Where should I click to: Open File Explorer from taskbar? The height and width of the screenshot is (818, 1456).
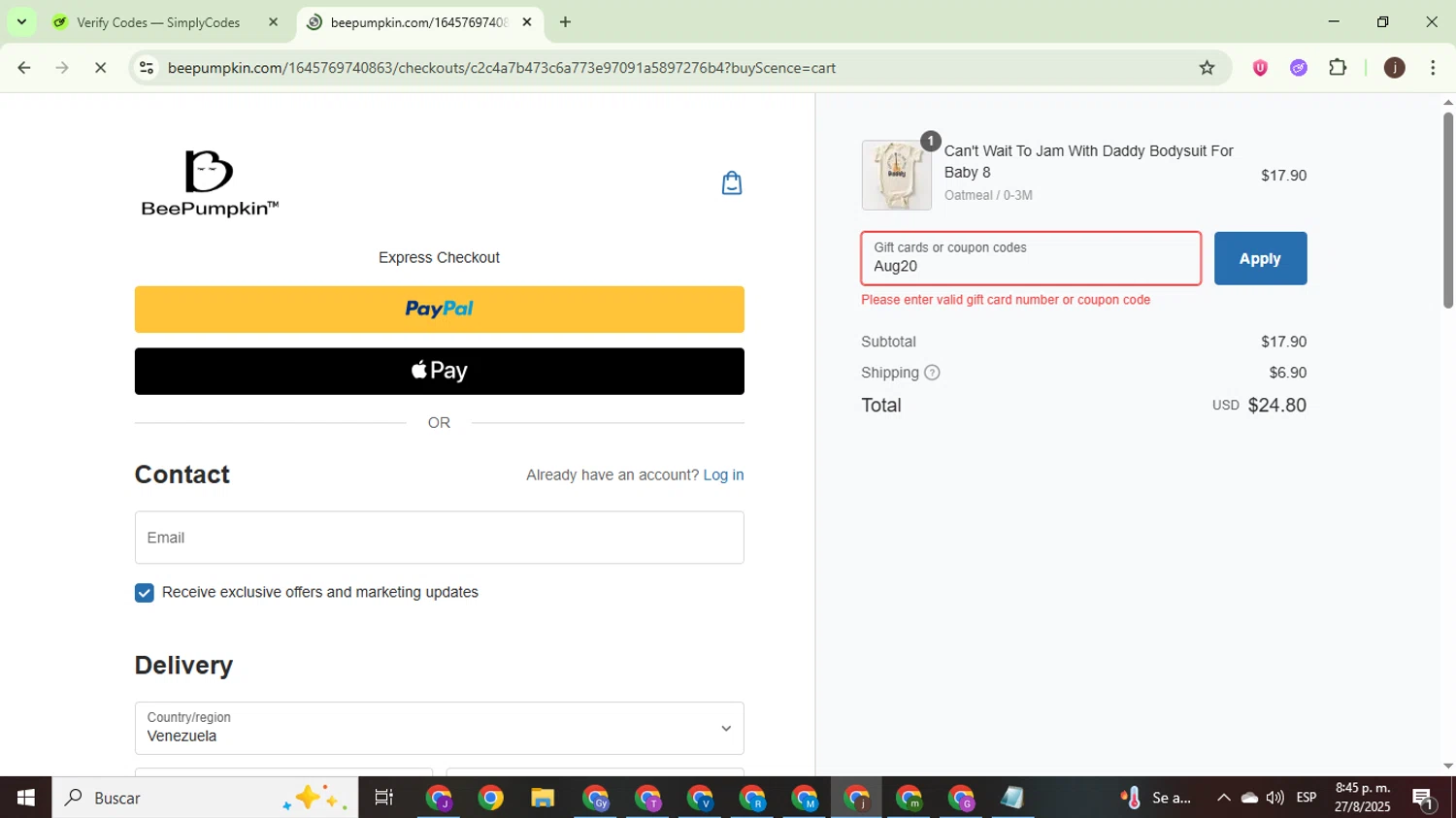[x=543, y=798]
